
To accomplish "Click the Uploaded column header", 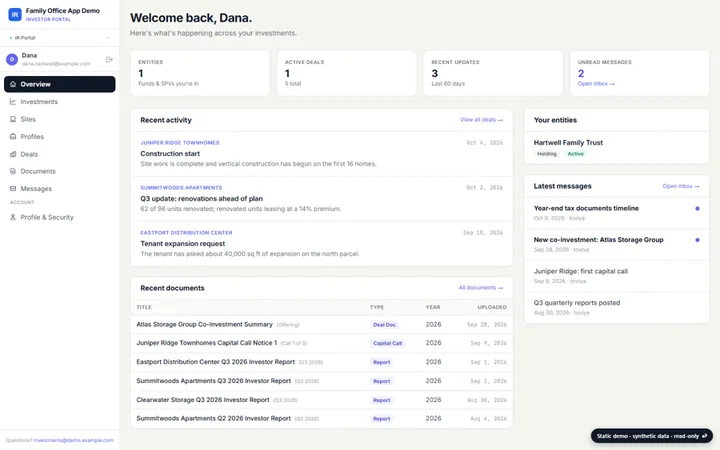I will click(x=492, y=307).
